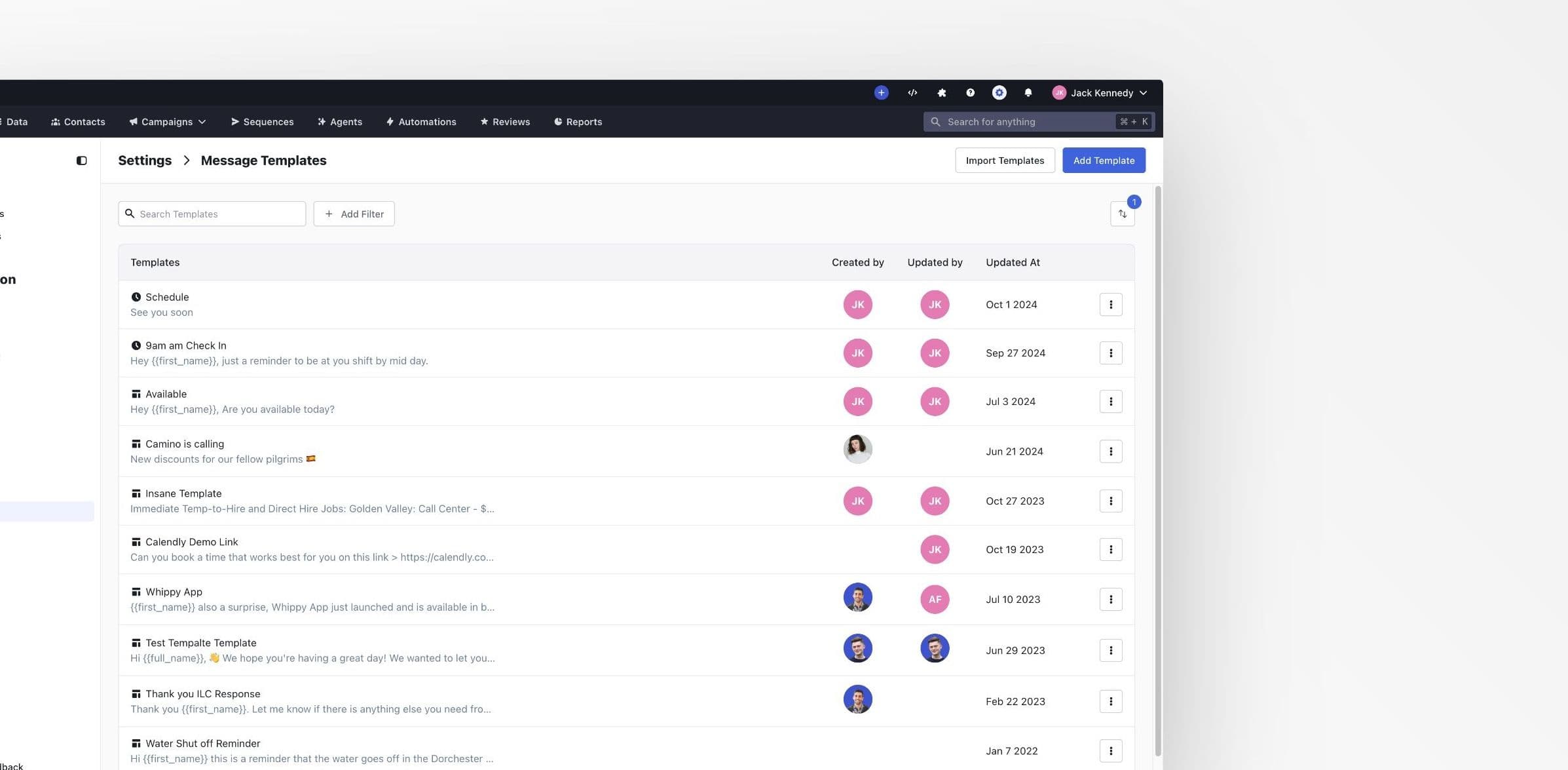Open options menu for Whippy App template
1568x770 pixels.
[x=1110, y=599]
